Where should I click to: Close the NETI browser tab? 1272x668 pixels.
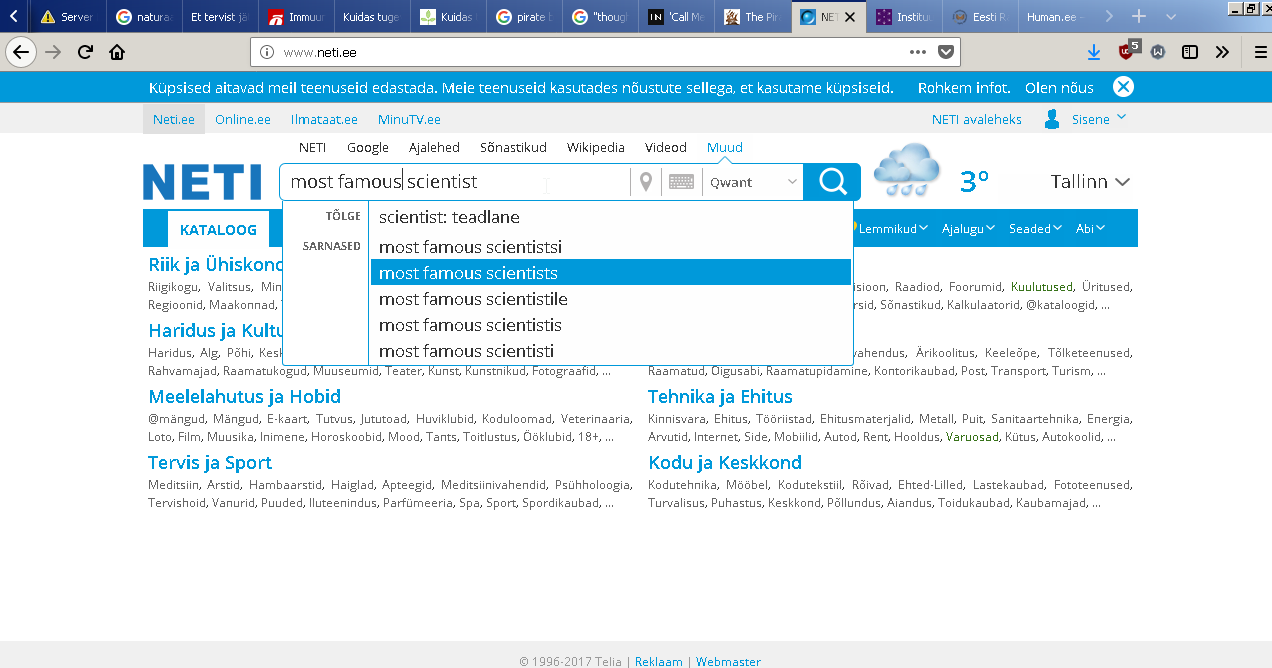point(850,17)
